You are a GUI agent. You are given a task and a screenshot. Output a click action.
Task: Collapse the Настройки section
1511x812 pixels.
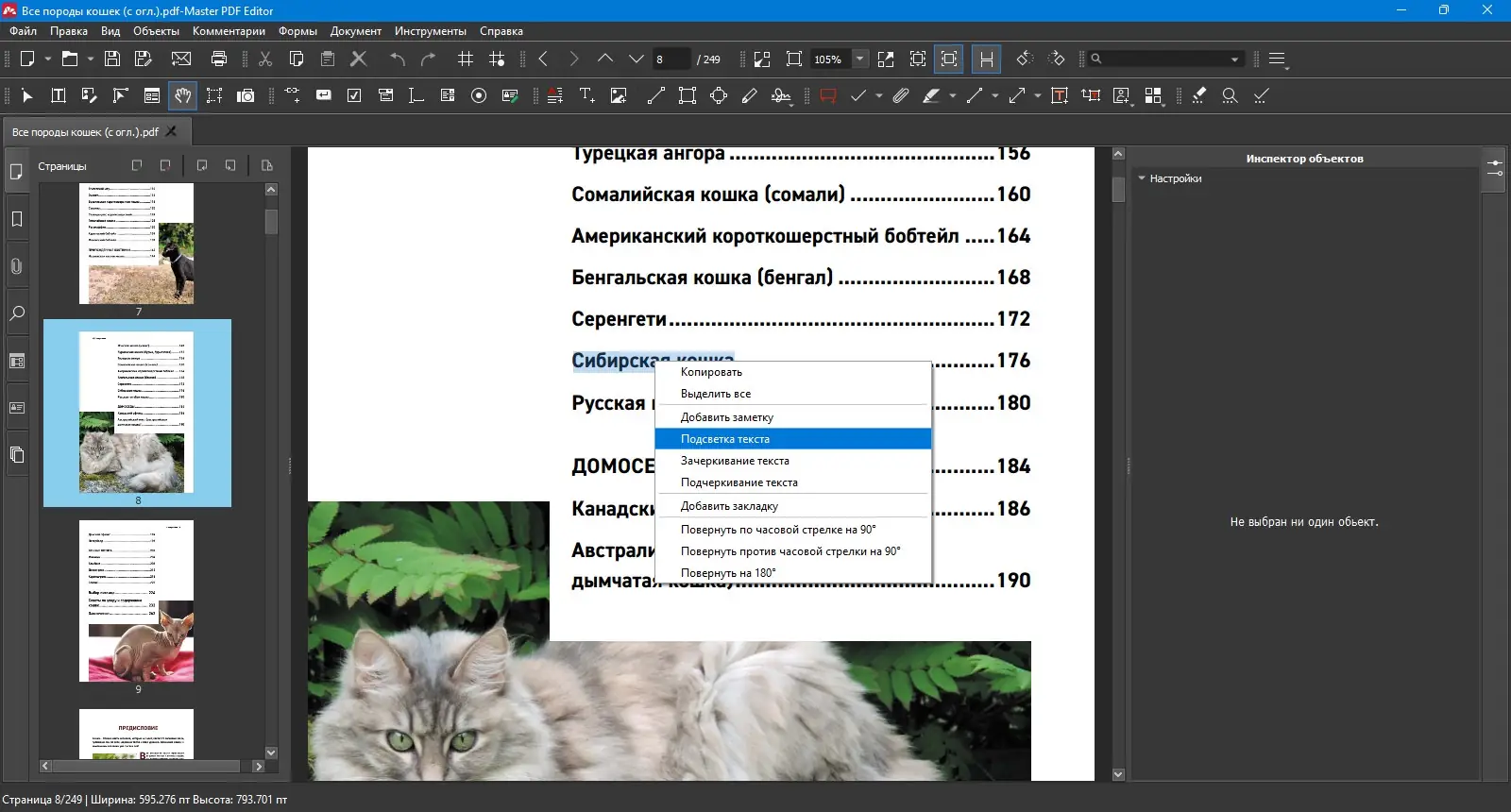(1142, 178)
